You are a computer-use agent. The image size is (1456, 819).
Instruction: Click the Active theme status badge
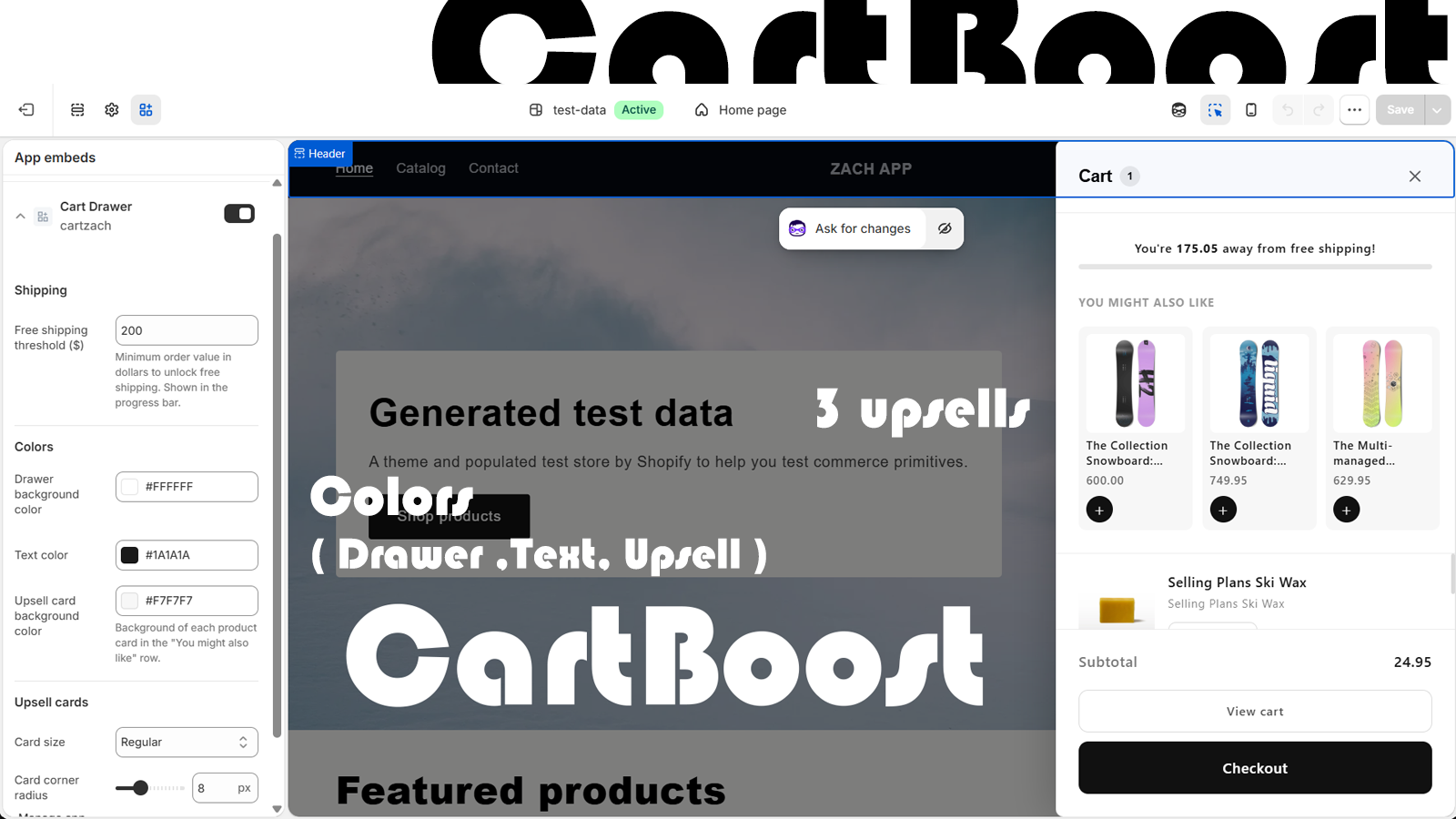(639, 110)
